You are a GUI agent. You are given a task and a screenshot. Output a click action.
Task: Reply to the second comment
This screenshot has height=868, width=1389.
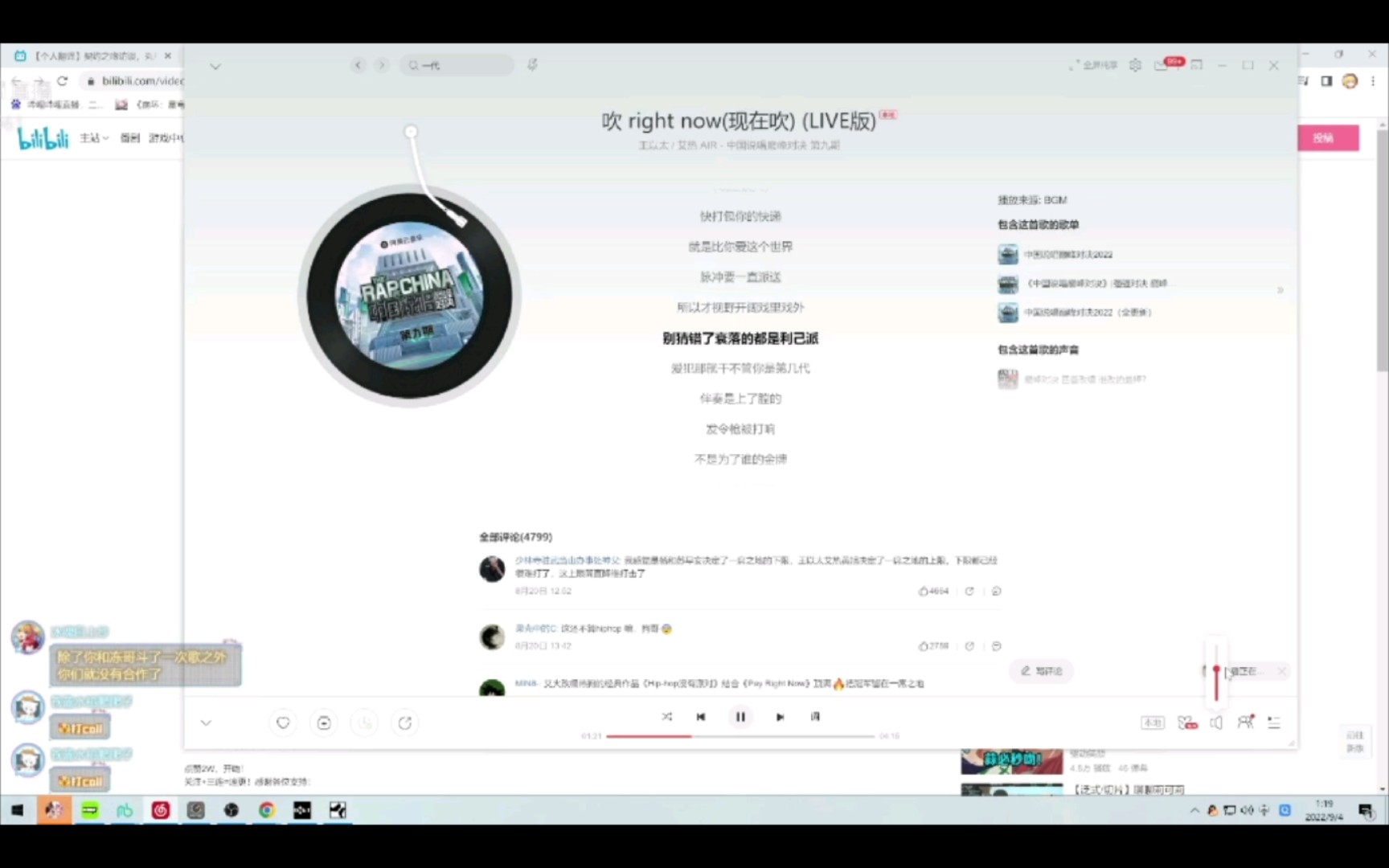(x=997, y=646)
